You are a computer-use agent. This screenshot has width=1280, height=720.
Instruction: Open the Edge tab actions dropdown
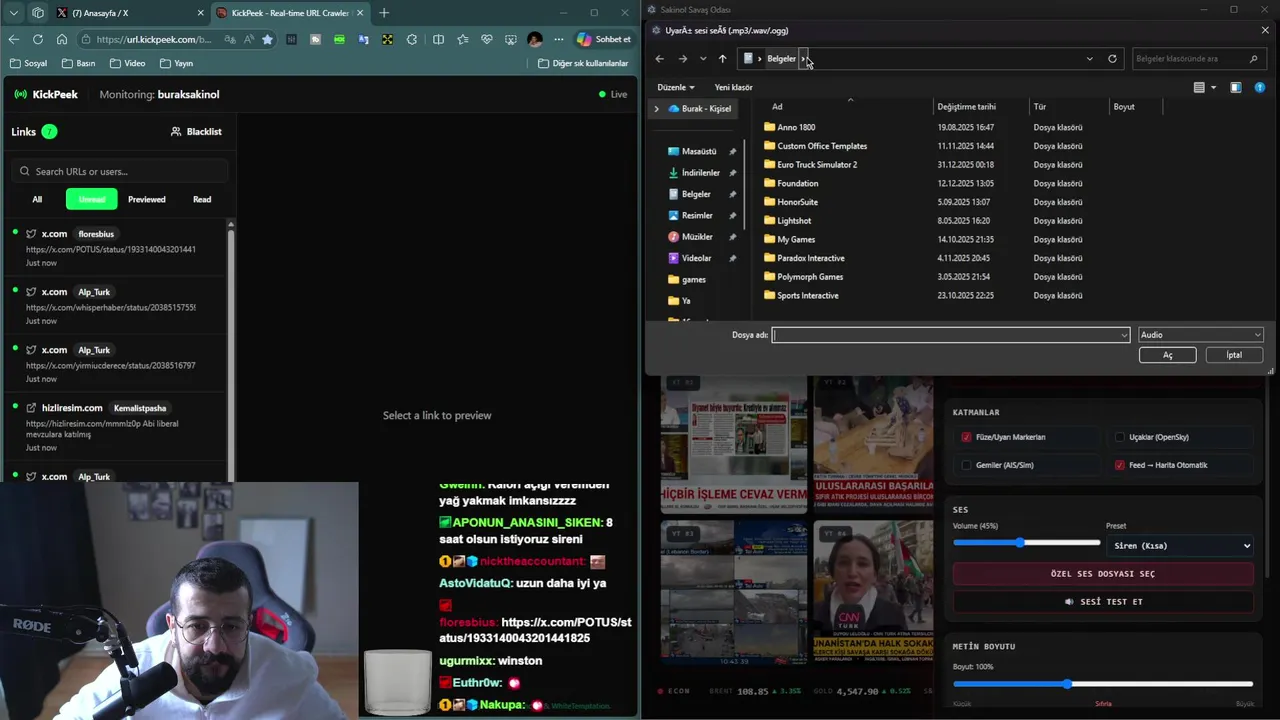(x=14, y=13)
